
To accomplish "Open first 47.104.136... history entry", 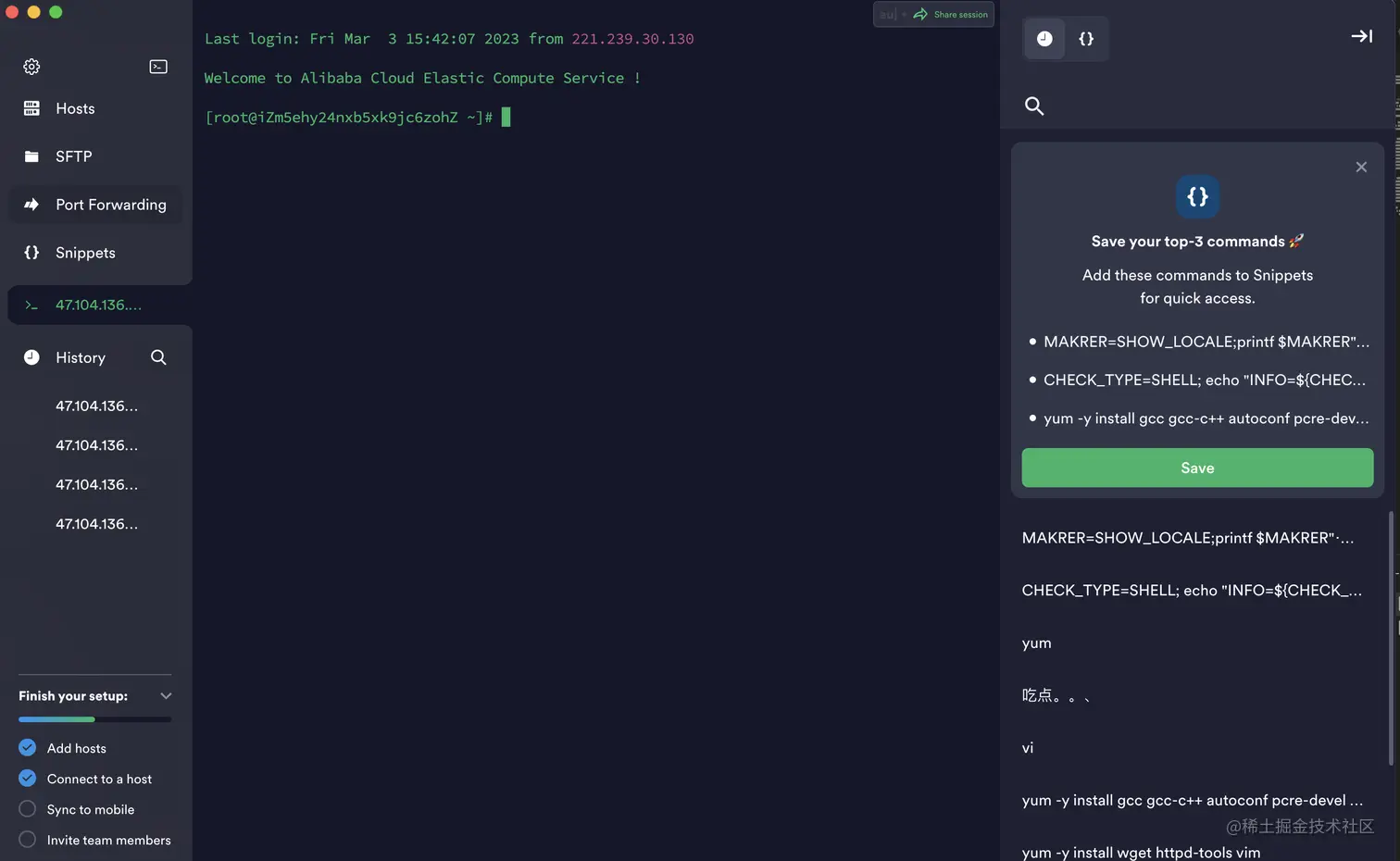I will [96, 406].
